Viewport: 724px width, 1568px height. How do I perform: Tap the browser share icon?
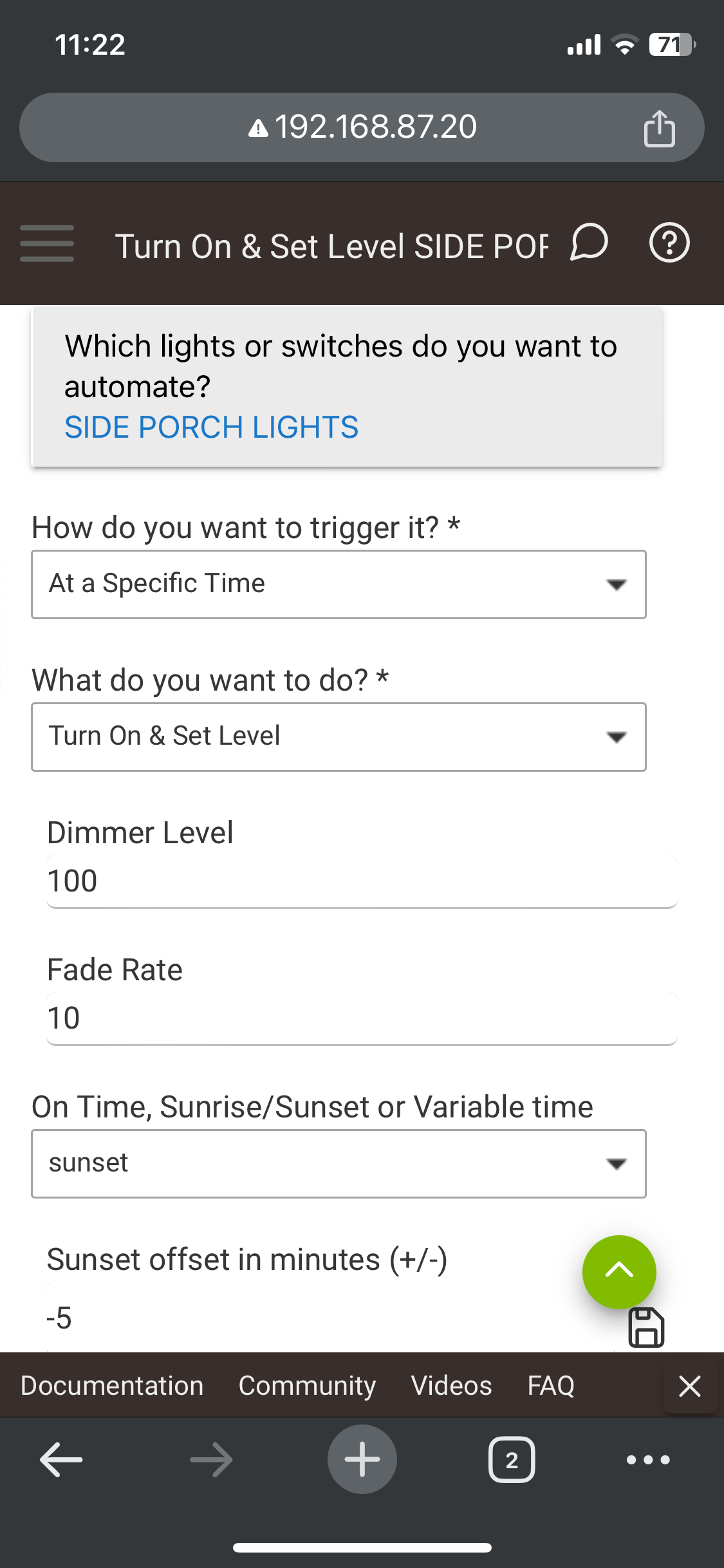pos(660,128)
